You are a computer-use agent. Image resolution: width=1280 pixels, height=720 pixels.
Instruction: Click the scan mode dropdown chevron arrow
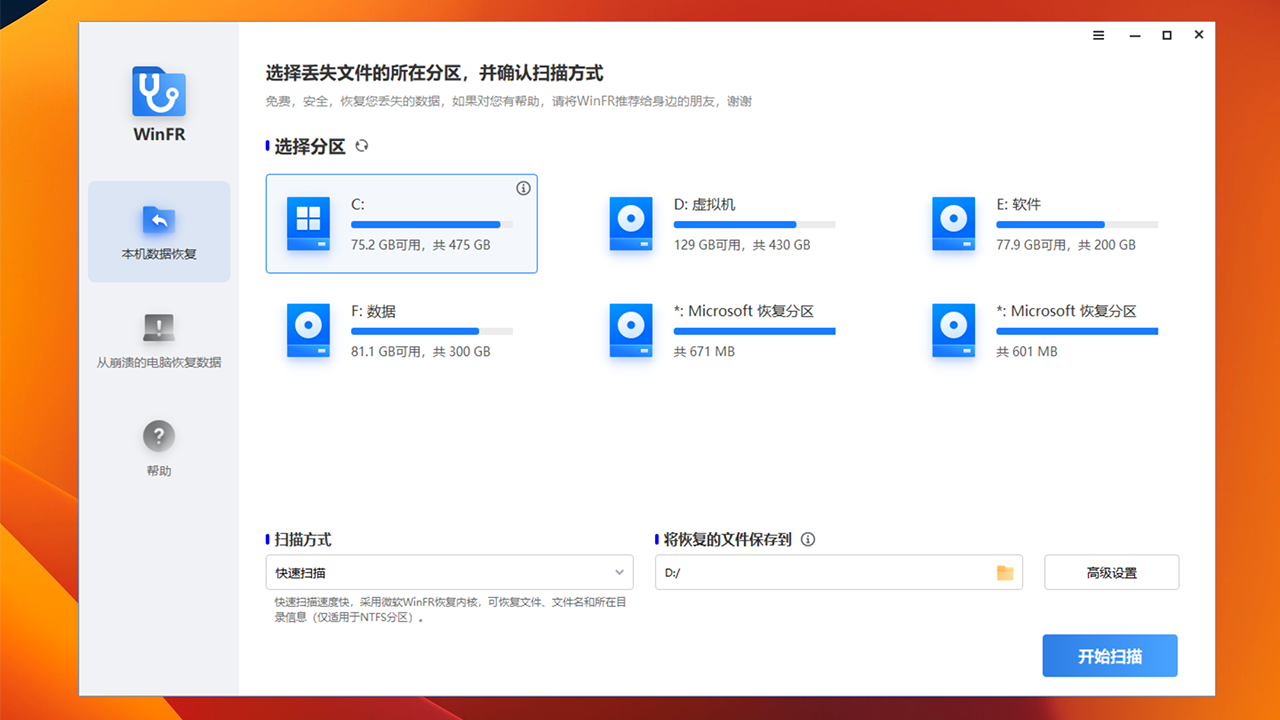tap(619, 573)
